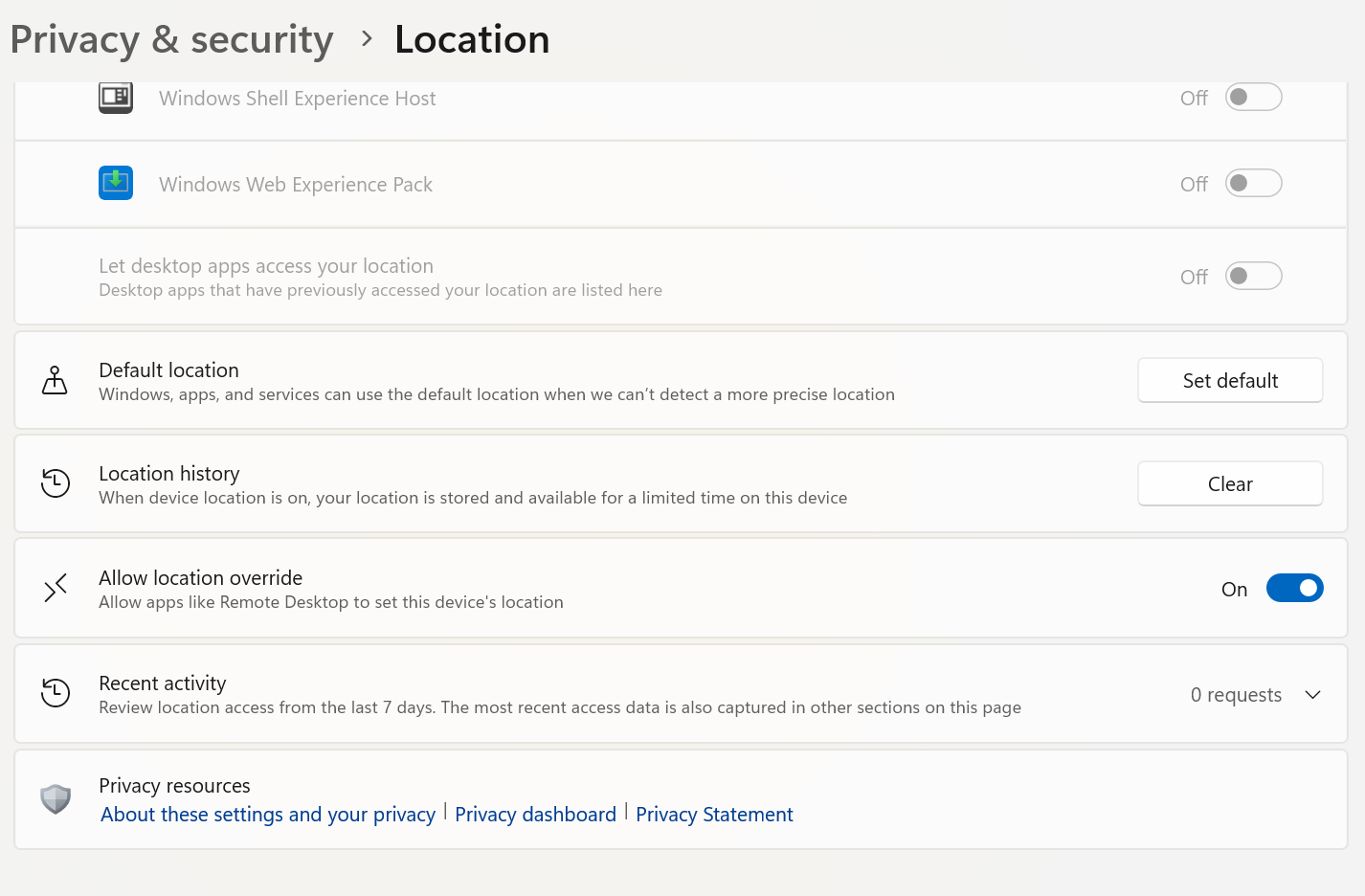Open the Privacy Statement link
The width and height of the screenshot is (1365, 896).
[714, 814]
